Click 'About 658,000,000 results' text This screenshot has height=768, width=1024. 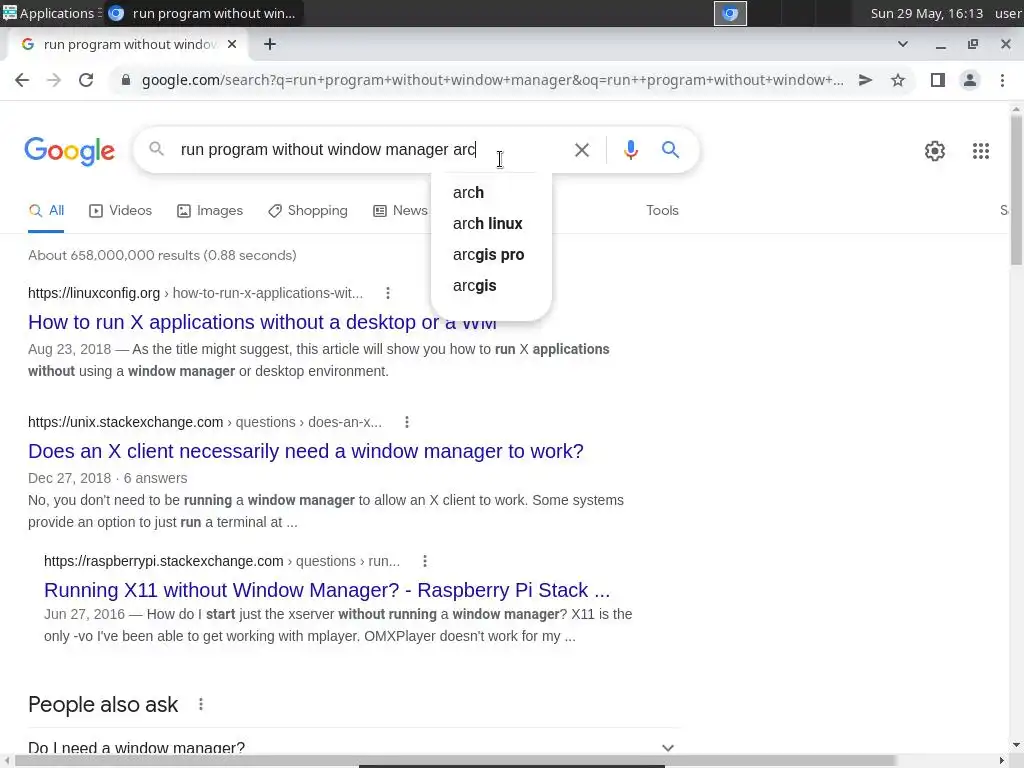pyautogui.click(x=162, y=255)
